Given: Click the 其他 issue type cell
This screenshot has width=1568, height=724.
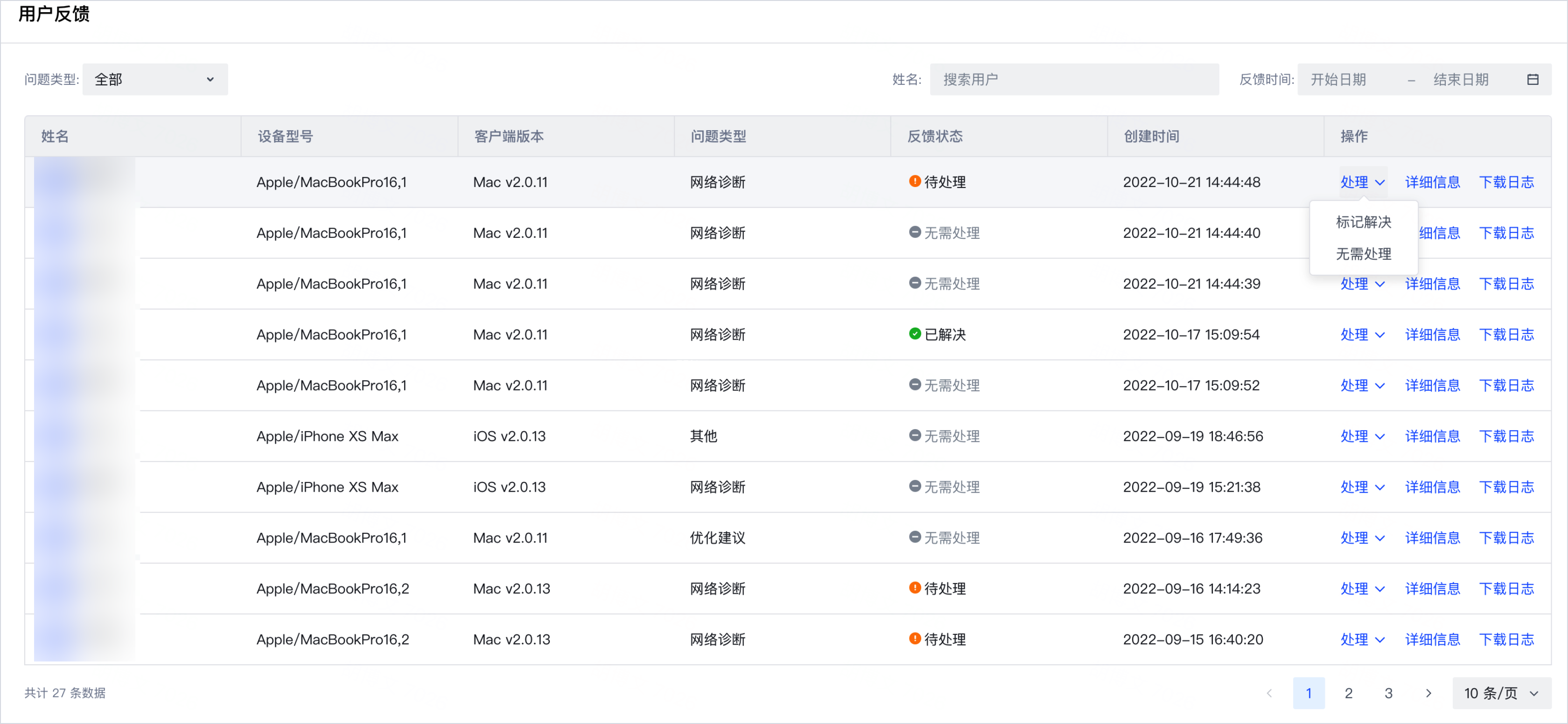Looking at the screenshot, I should click(x=704, y=436).
